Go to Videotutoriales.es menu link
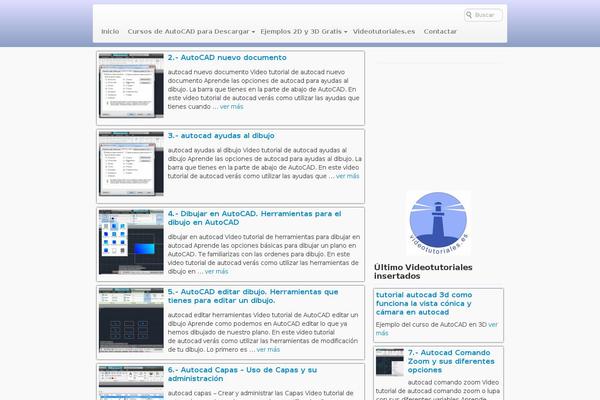The width and height of the screenshot is (600, 400). coord(384,31)
